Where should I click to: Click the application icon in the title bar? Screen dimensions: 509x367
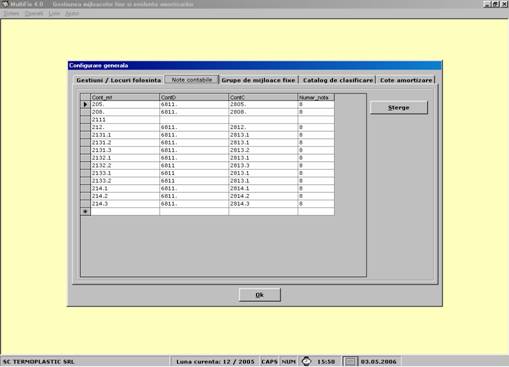click(x=5, y=4)
